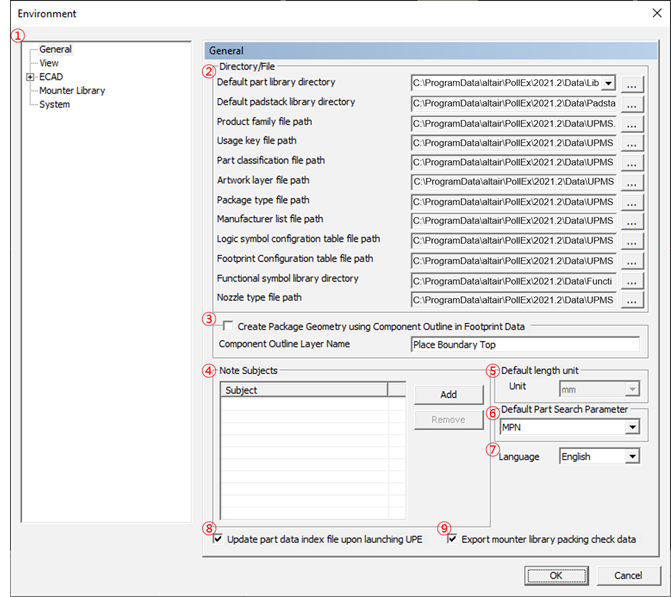Open Default part library directory dropdown arrow
The height and width of the screenshot is (597, 671).
[x=609, y=84]
